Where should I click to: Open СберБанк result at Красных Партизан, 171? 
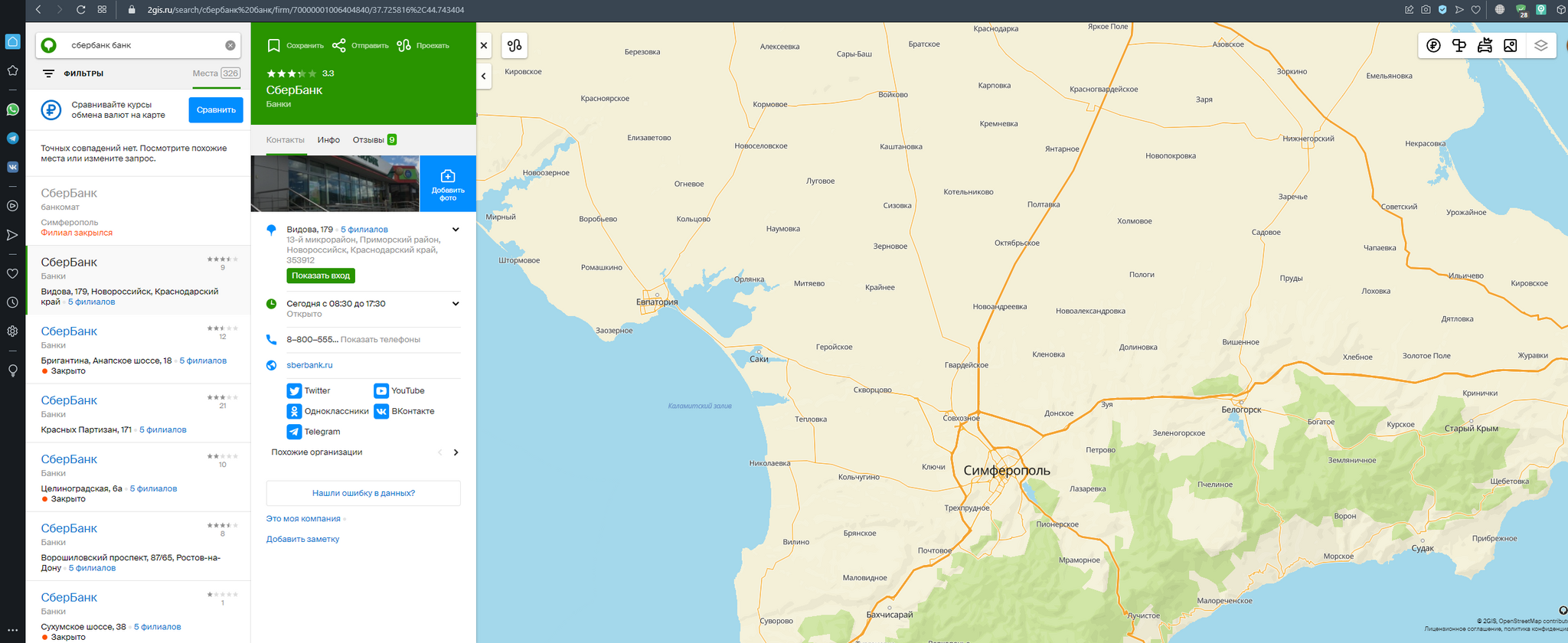tap(139, 413)
